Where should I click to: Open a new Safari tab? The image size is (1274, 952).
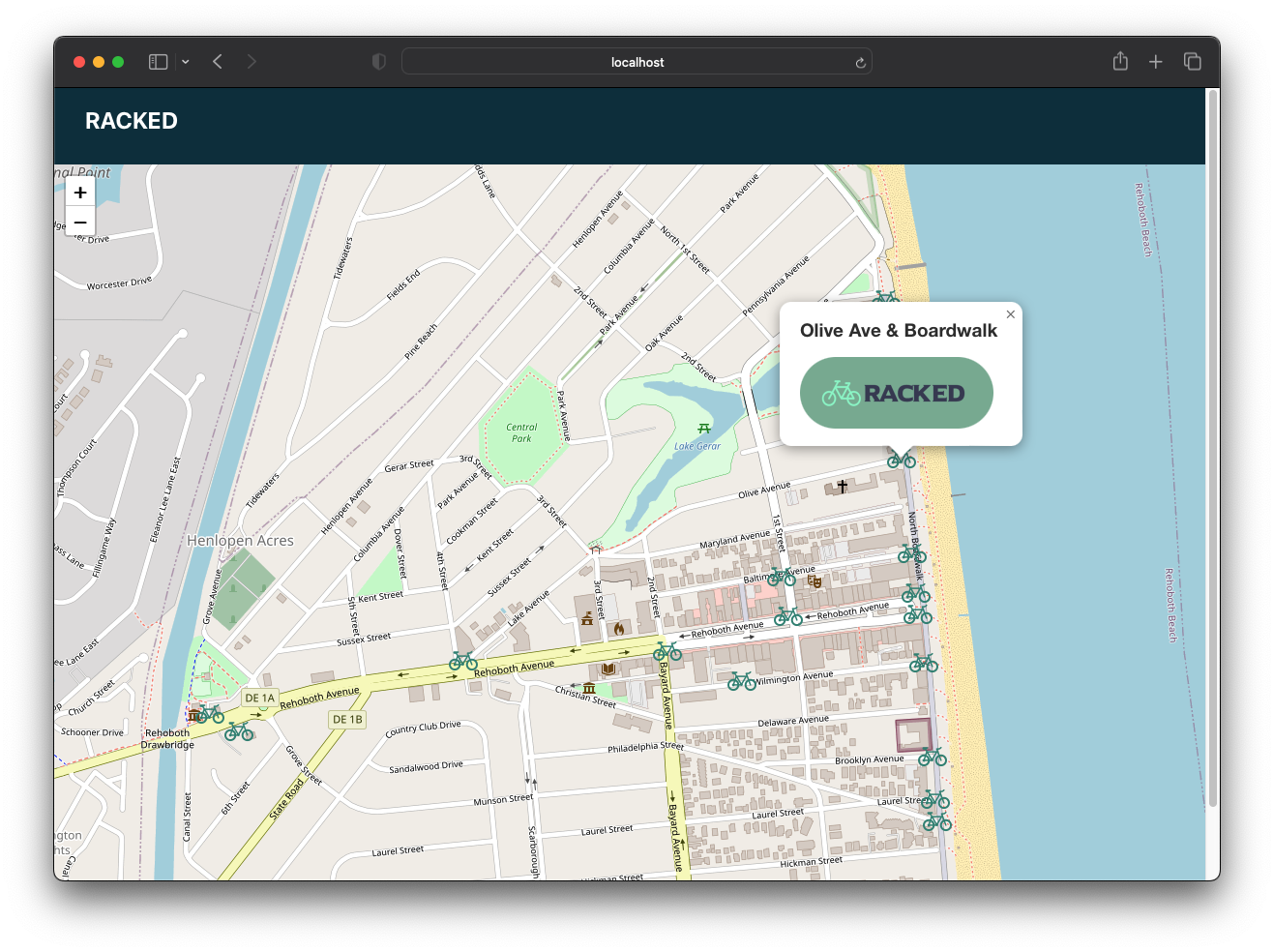(x=1155, y=62)
